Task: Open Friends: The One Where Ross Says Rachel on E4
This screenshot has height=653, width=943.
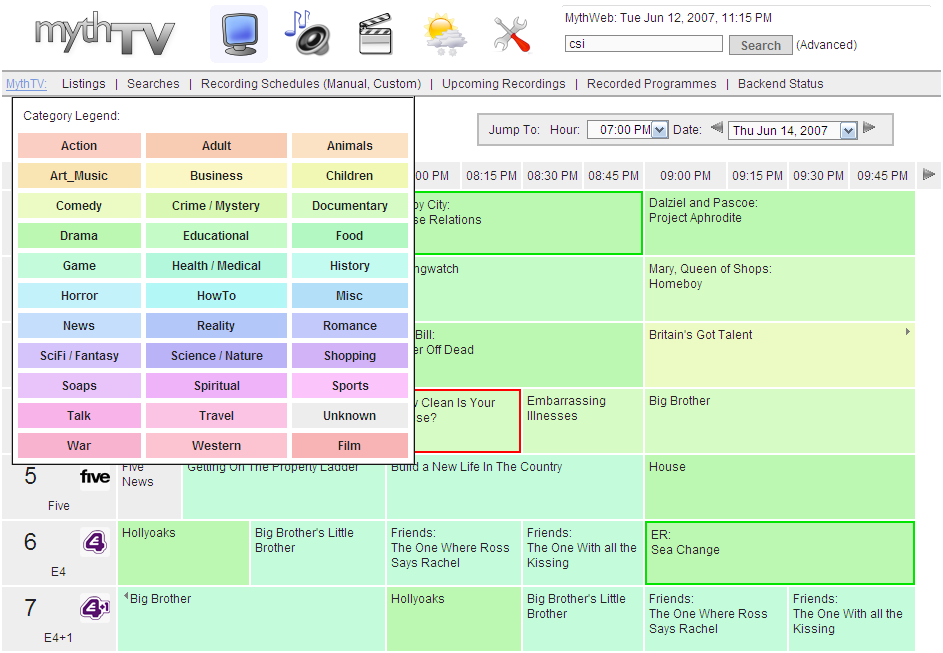Action: (x=453, y=553)
